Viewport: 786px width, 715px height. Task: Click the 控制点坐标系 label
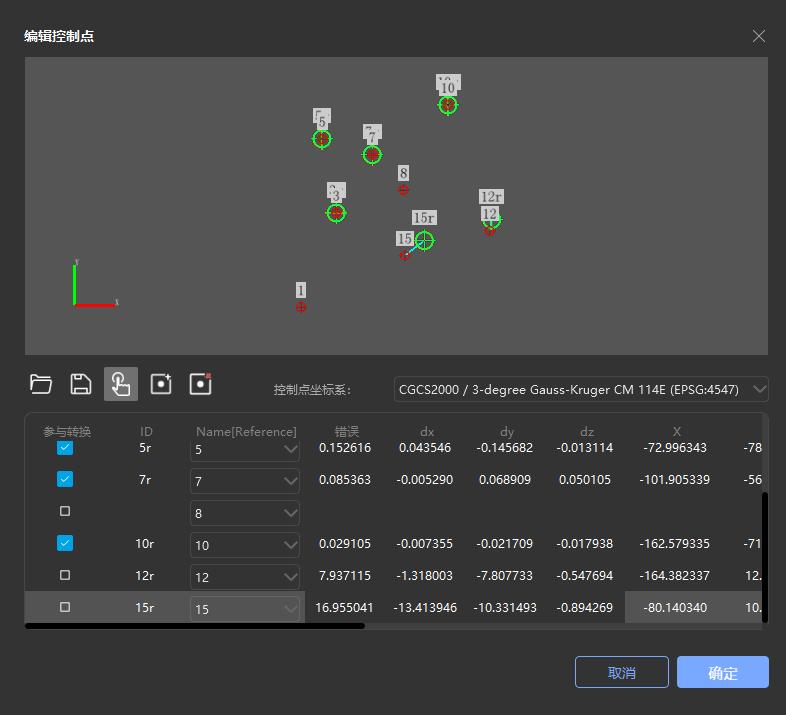click(x=312, y=390)
